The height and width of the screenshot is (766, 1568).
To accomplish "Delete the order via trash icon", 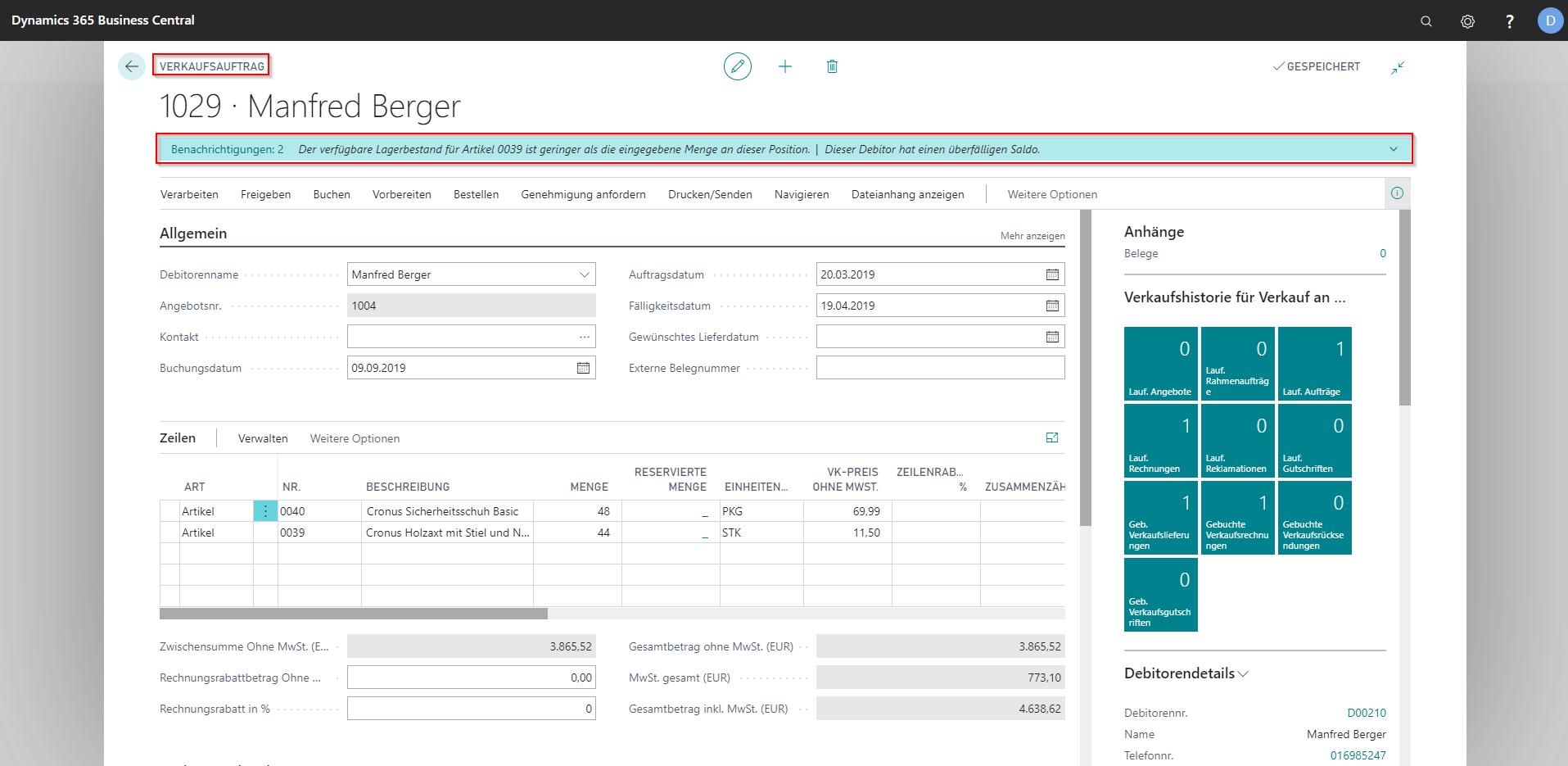I will (x=832, y=66).
